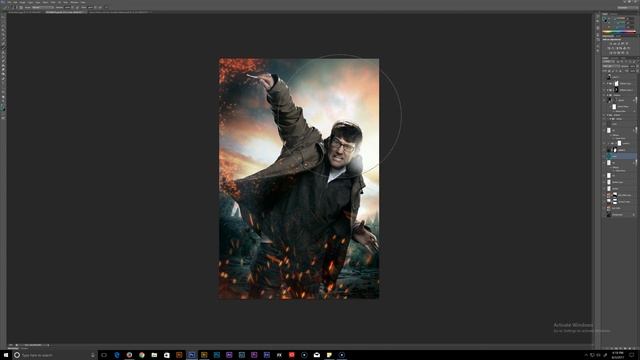Click the delete layer trash icon

pyautogui.click(x=634, y=348)
